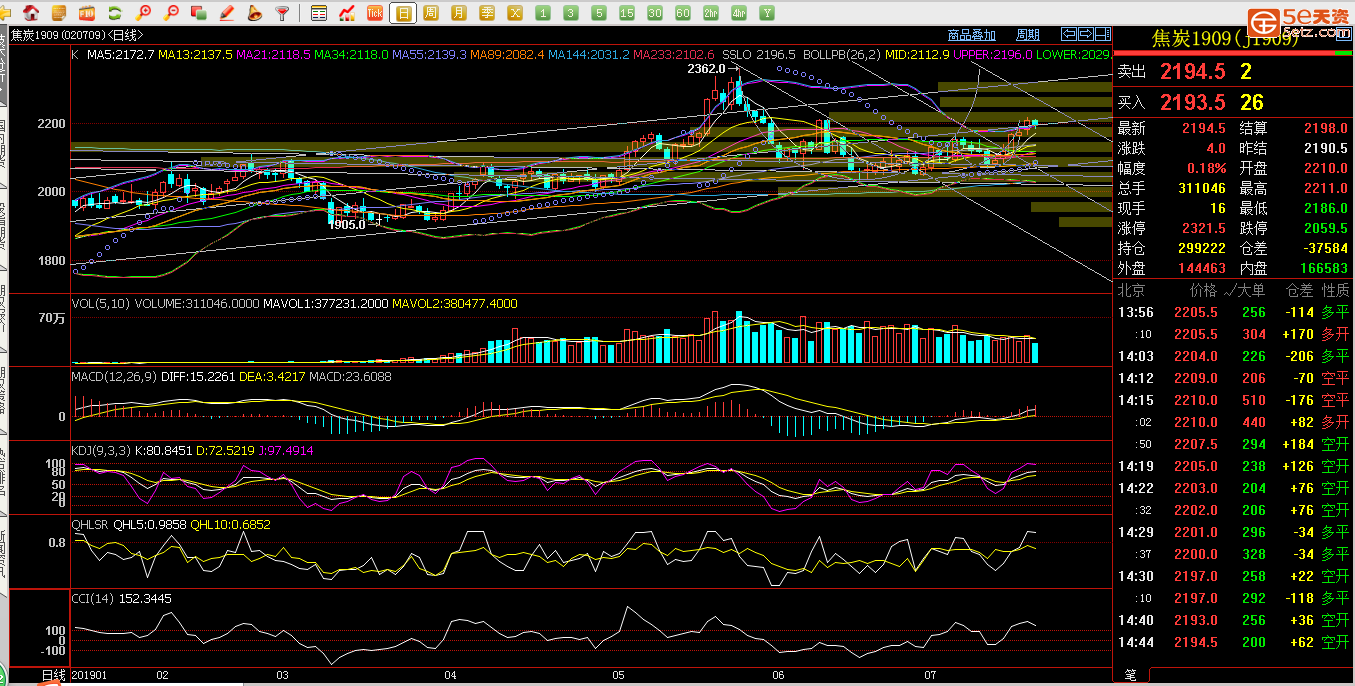Screen dimensions: 1355x686
Task: Click the CCI(14) indicator label
Action: coord(92,598)
